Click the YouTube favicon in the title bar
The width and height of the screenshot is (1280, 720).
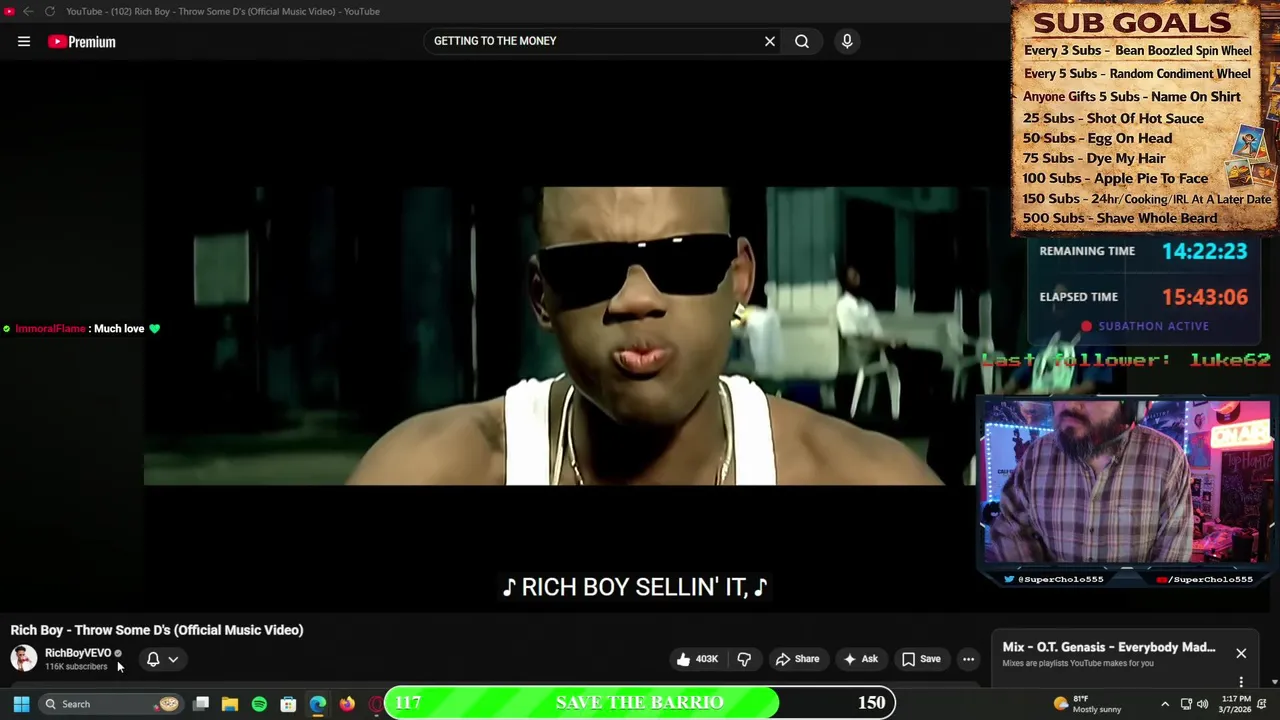point(9,11)
